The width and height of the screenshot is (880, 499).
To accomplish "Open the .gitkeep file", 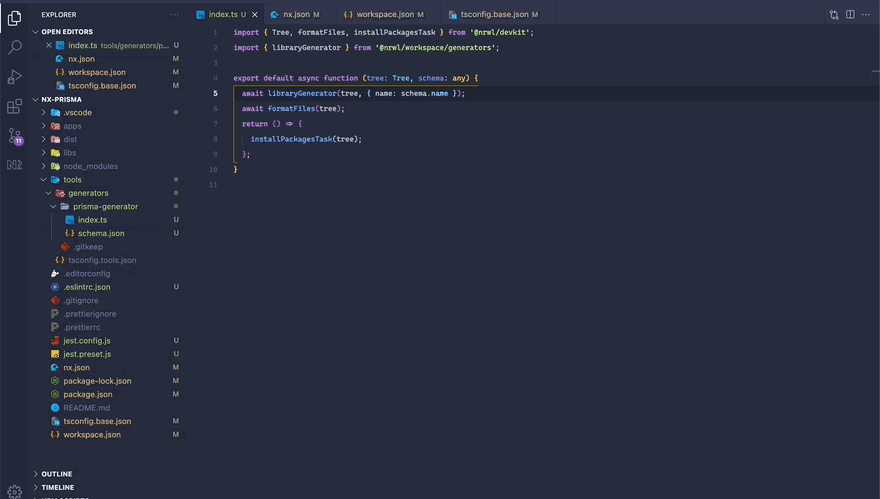I will tap(88, 247).
